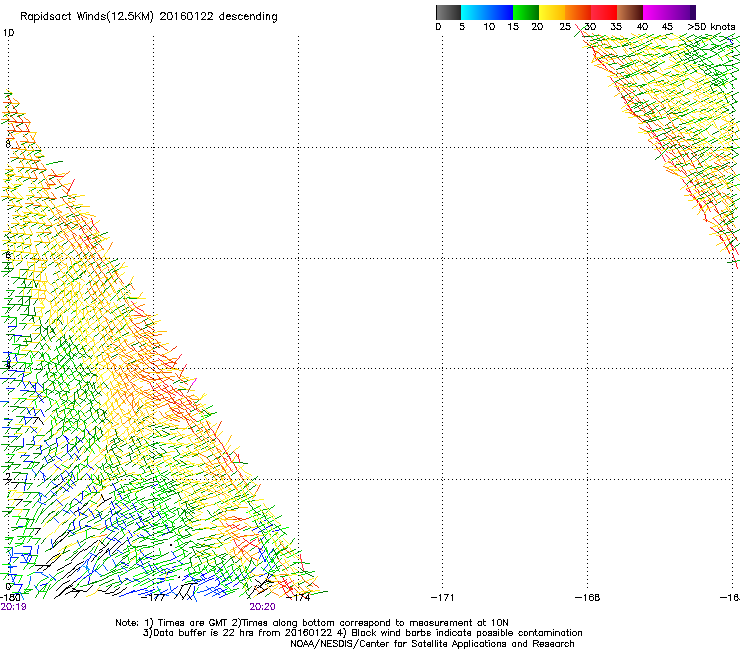
Task: Click the 'NOAA/NESDIS/Center for Satellite Applications and Research' credit
Action: [432, 644]
